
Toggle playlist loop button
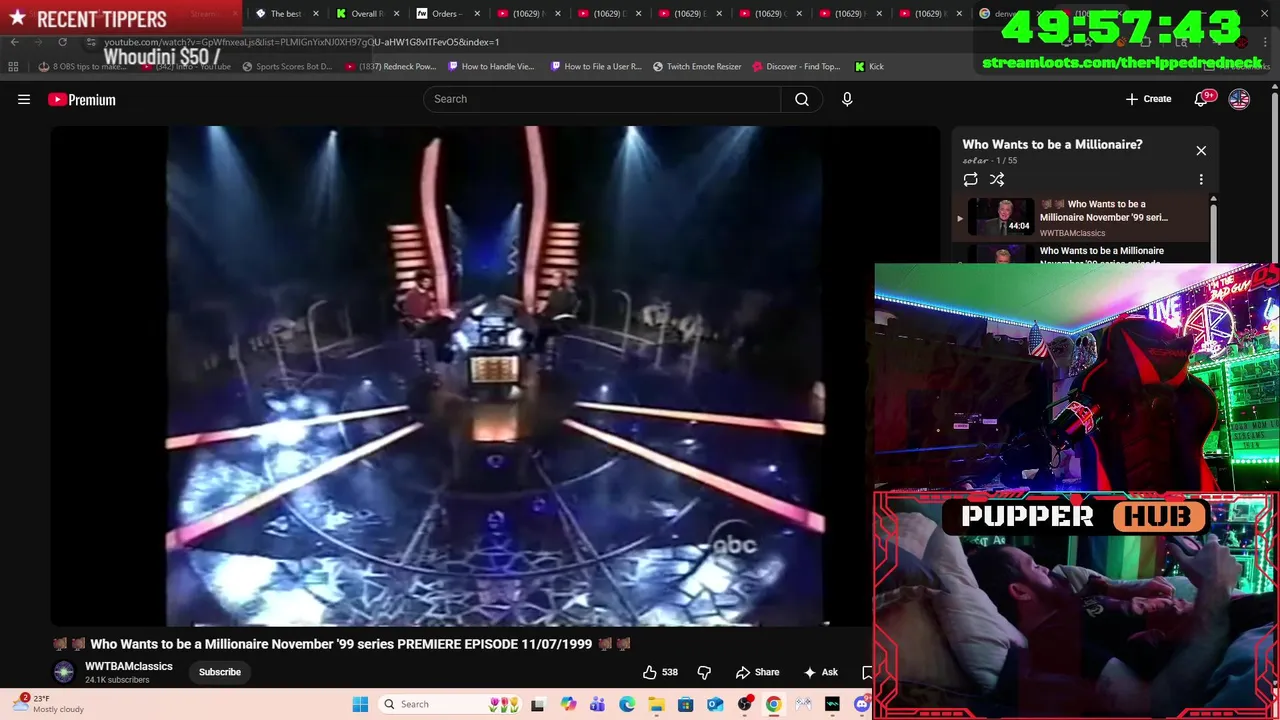[x=970, y=179]
